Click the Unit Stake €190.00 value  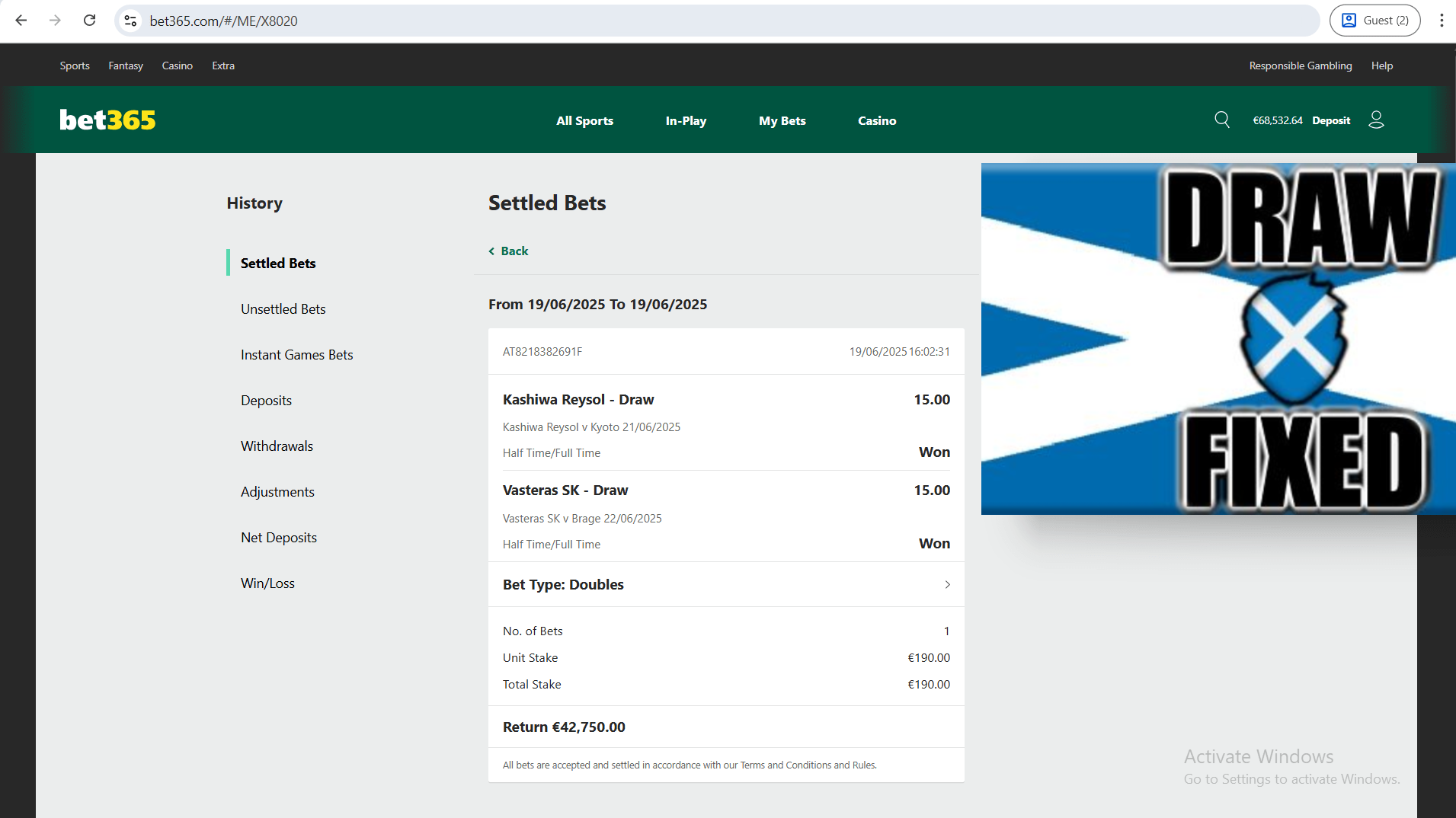(928, 657)
